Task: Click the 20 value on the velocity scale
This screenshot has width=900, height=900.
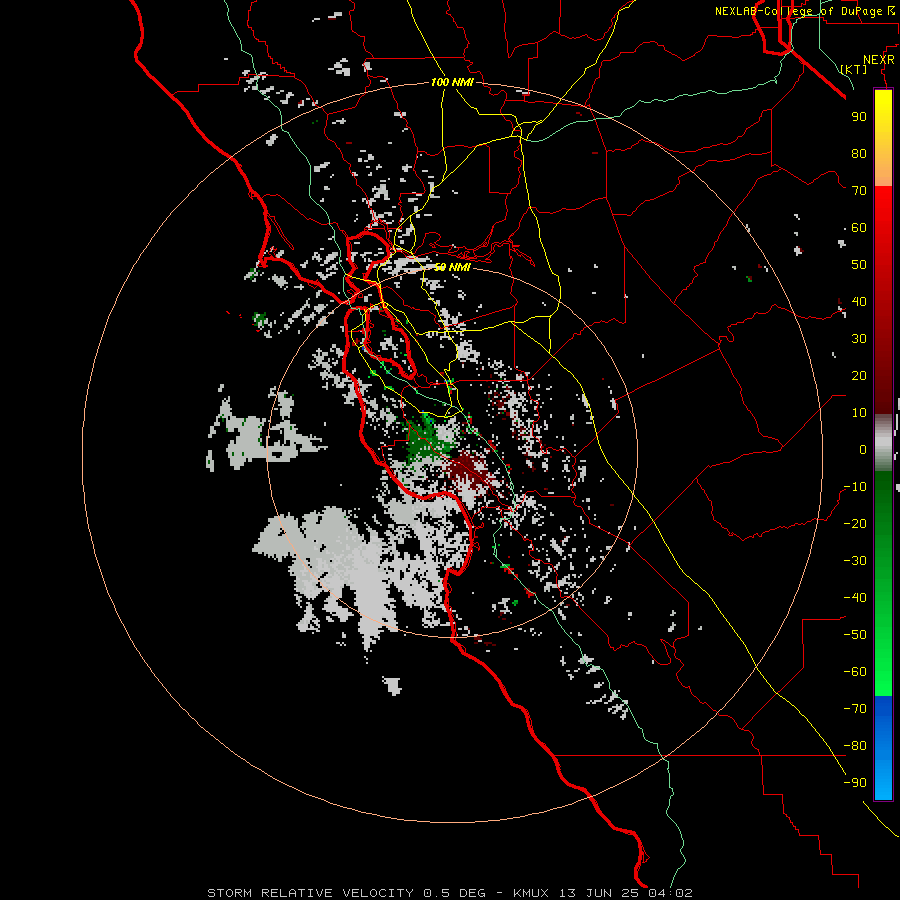Action: (859, 376)
